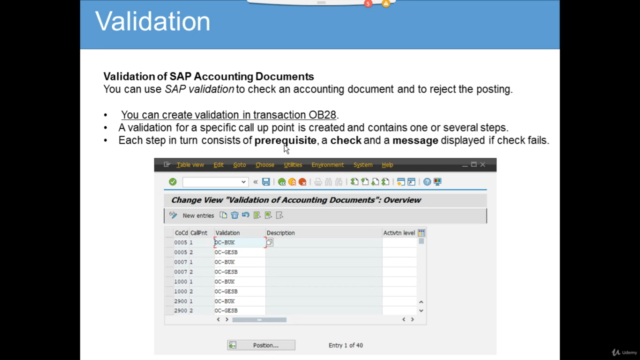Select the row selector for row 1000 2
Screen dimensions: 640x360
[x=169, y=291]
